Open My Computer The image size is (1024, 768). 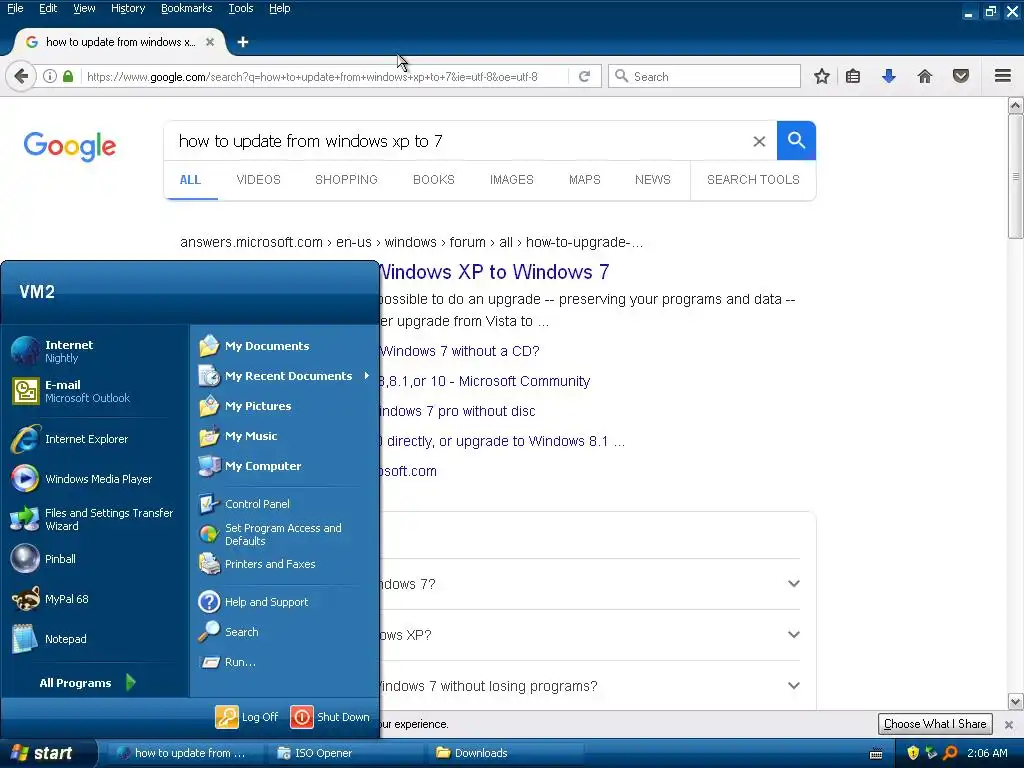(250, 466)
